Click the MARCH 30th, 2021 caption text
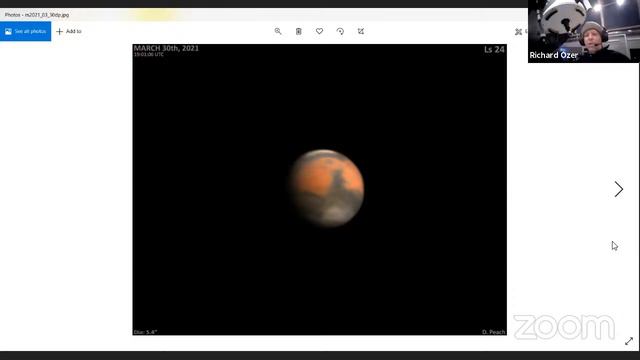This screenshot has width=640, height=360. 166,48
